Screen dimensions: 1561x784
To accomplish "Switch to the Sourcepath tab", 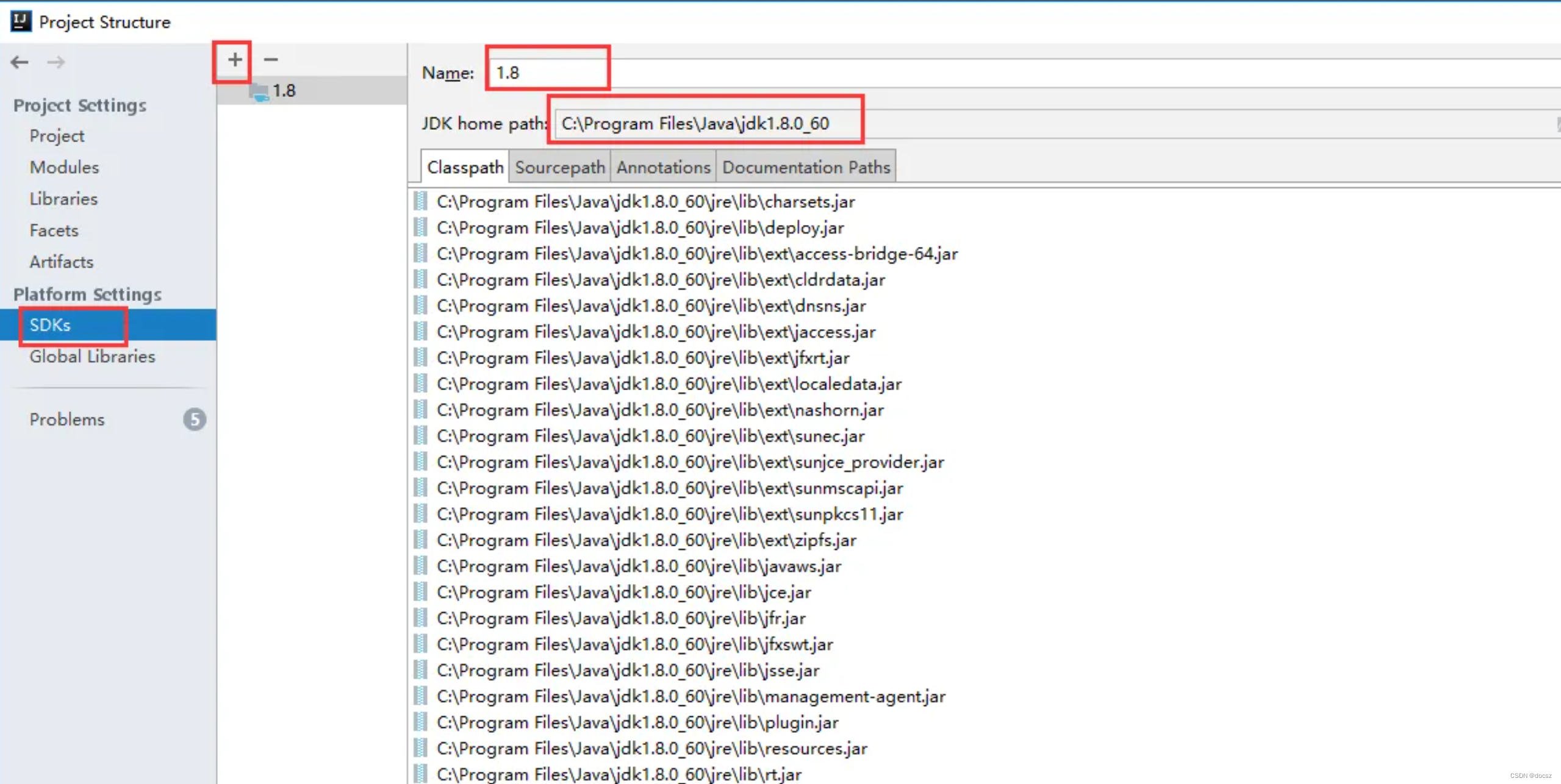I will [x=558, y=166].
